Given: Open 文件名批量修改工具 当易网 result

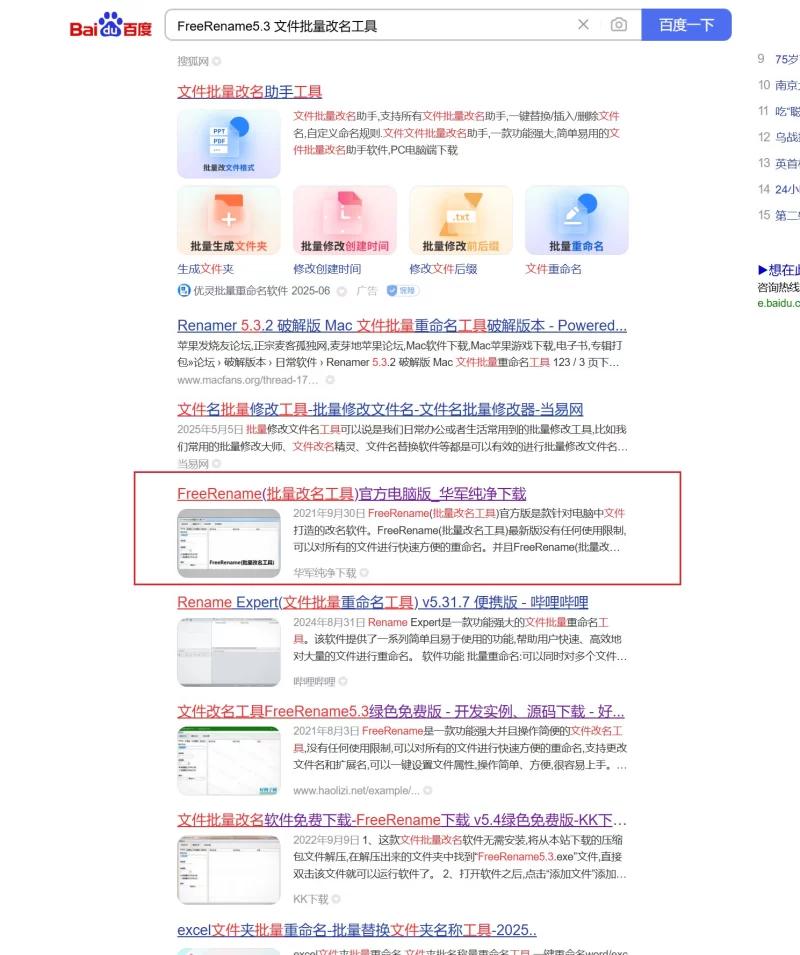Looking at the screenshot, I should click(x=381, y=409).
